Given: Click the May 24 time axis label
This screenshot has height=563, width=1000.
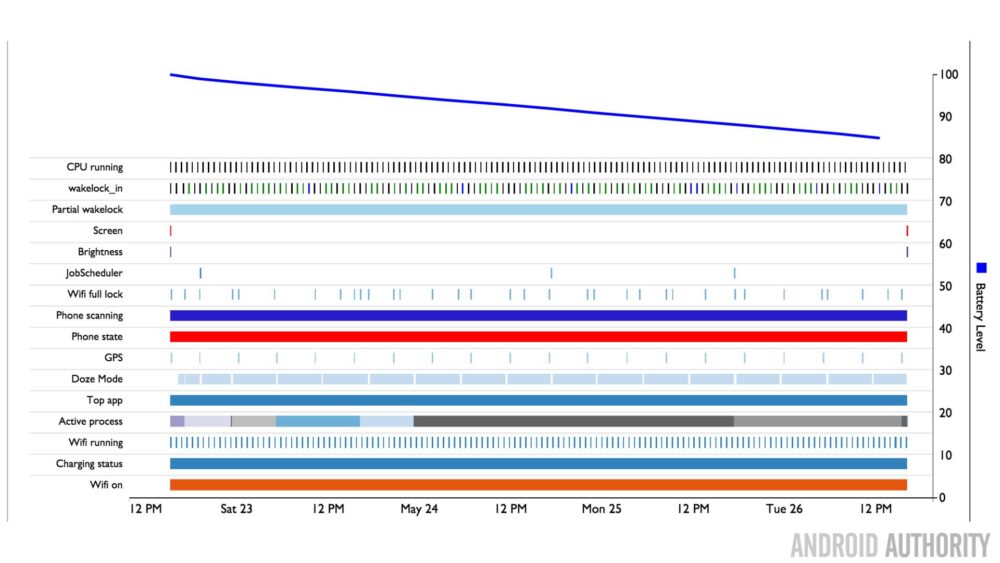Looking at the screenshot, I should pos(419,509).
